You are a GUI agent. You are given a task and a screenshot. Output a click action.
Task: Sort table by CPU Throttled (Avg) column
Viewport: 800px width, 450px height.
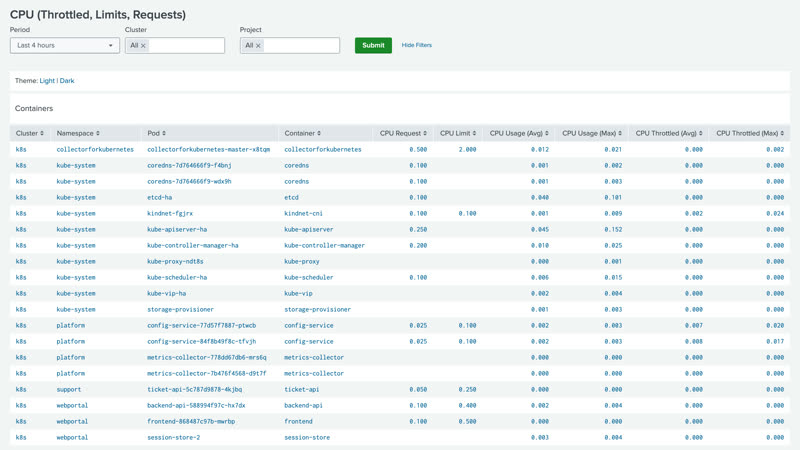[x=669, y=133]
